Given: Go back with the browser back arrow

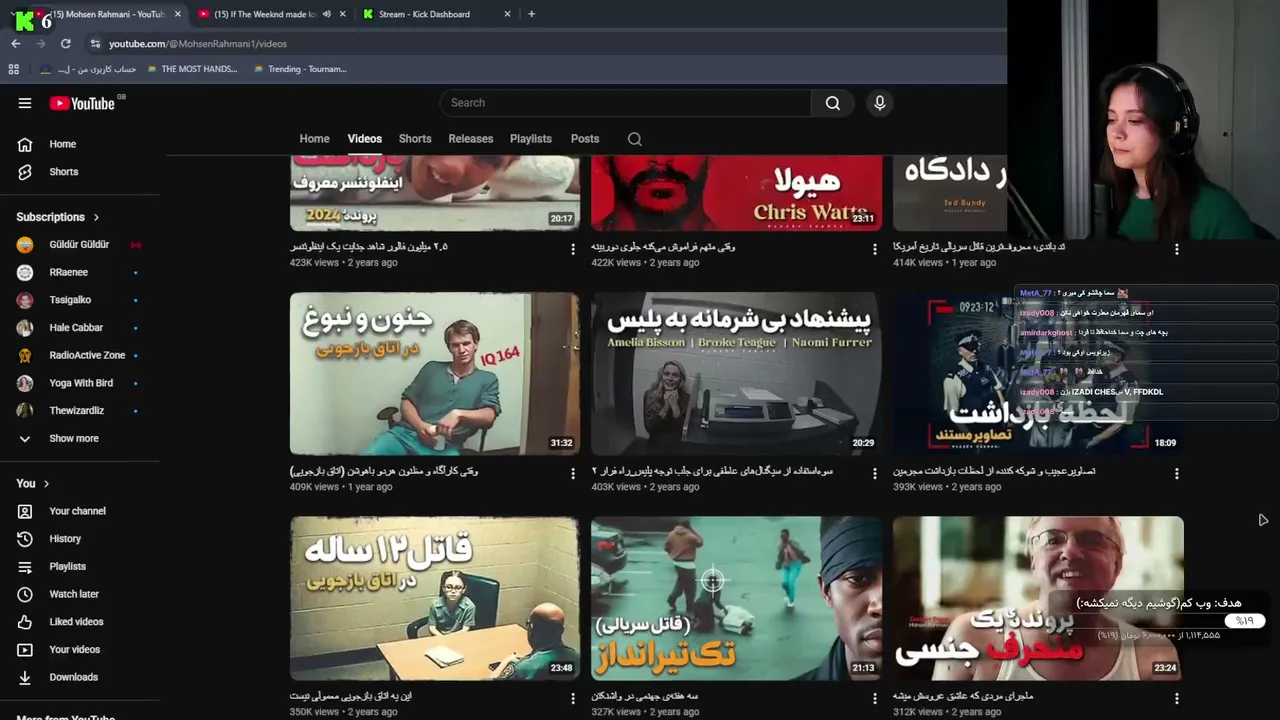Looking at the screenshot, I should (x=16, y=44).
